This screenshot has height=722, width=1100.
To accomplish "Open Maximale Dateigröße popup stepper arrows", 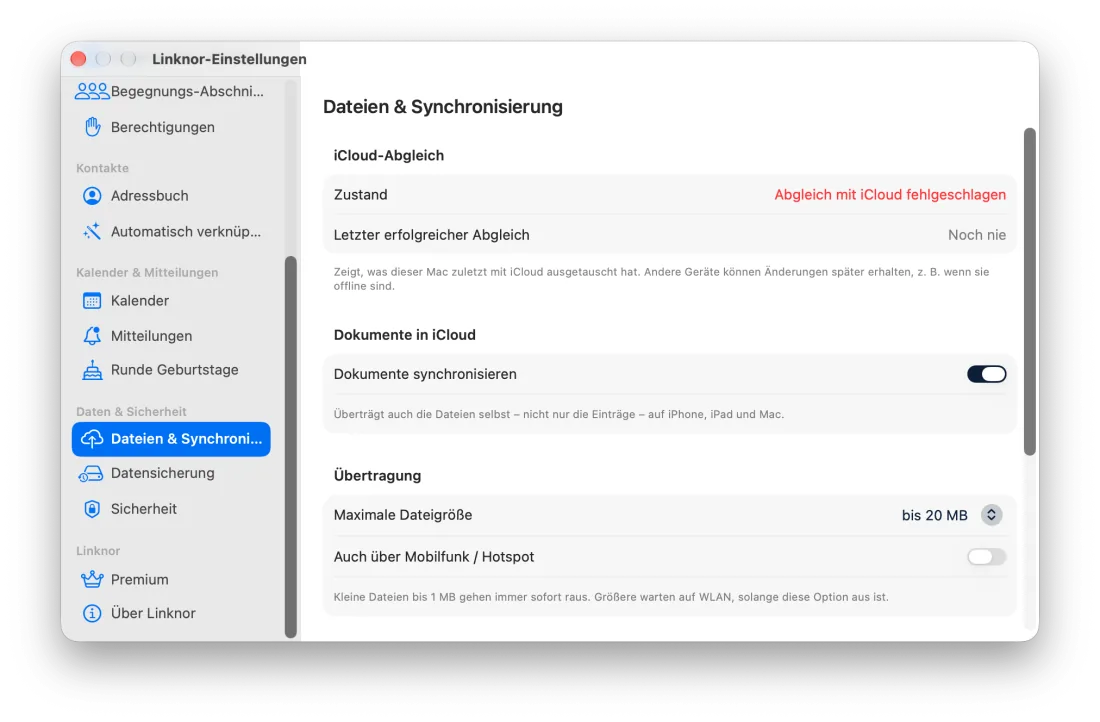I will 991,515.
